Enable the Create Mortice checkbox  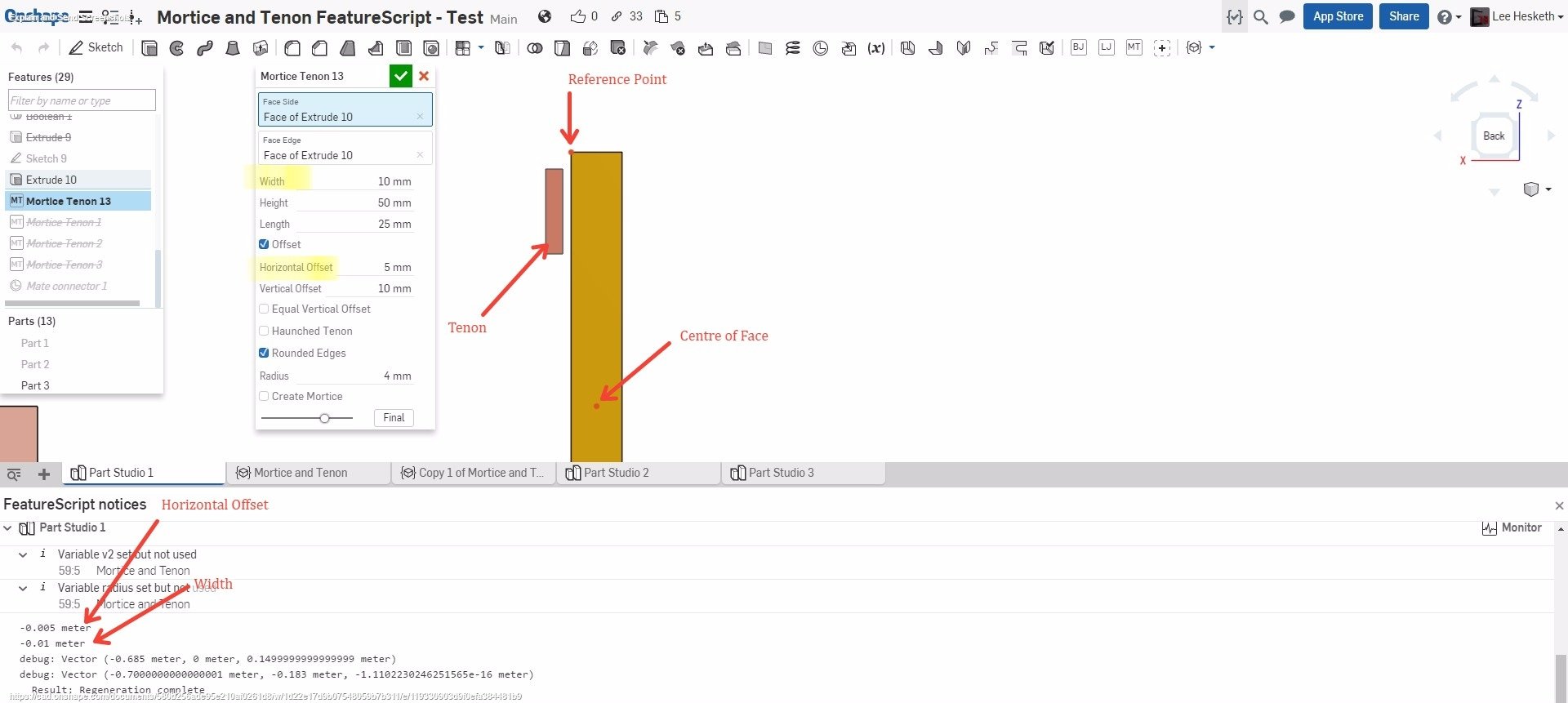pos(264,396)
